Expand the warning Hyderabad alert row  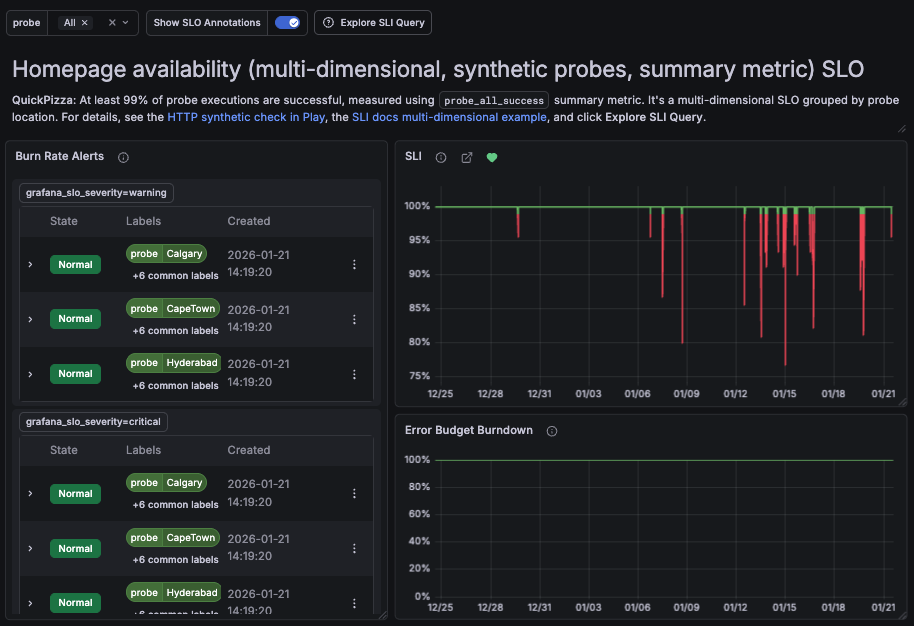[x=30, y=374]
